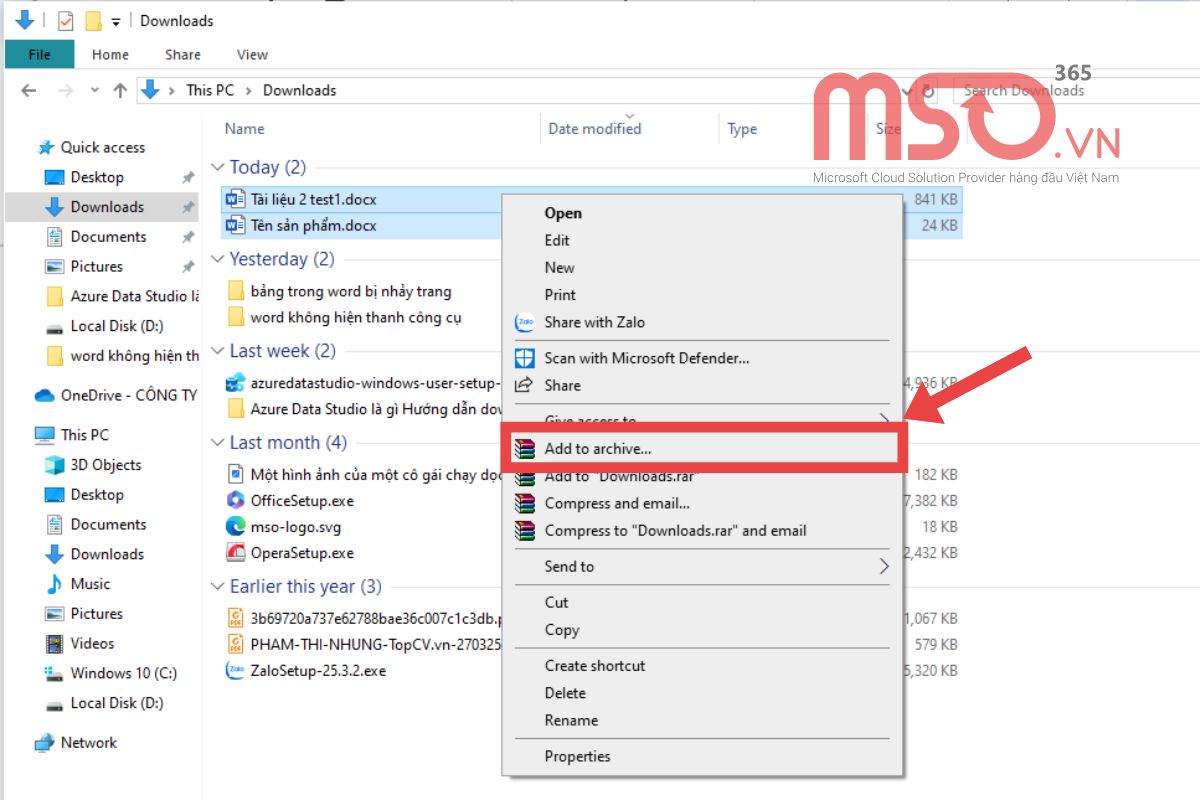Select Quick access in the navigation pane
The height and width of the screenshot is (800, 1200).
102,147
